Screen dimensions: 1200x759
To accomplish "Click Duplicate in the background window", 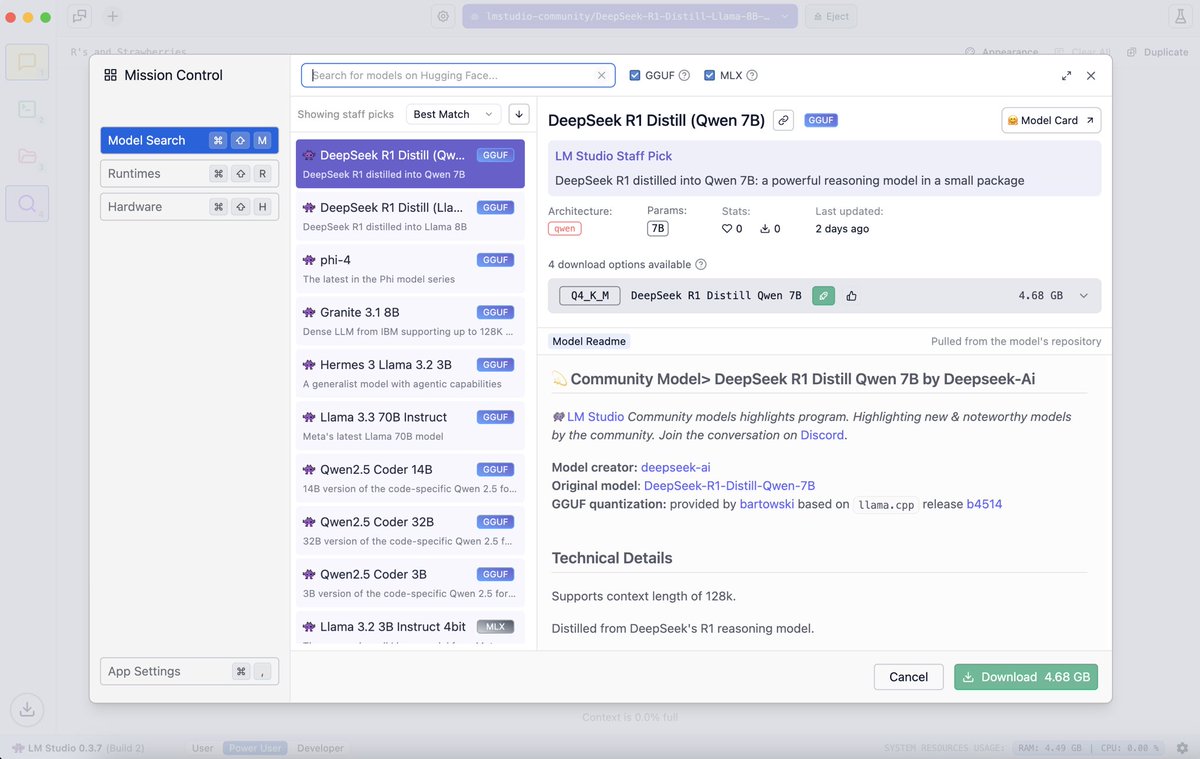I will [x=1158, y=52].
